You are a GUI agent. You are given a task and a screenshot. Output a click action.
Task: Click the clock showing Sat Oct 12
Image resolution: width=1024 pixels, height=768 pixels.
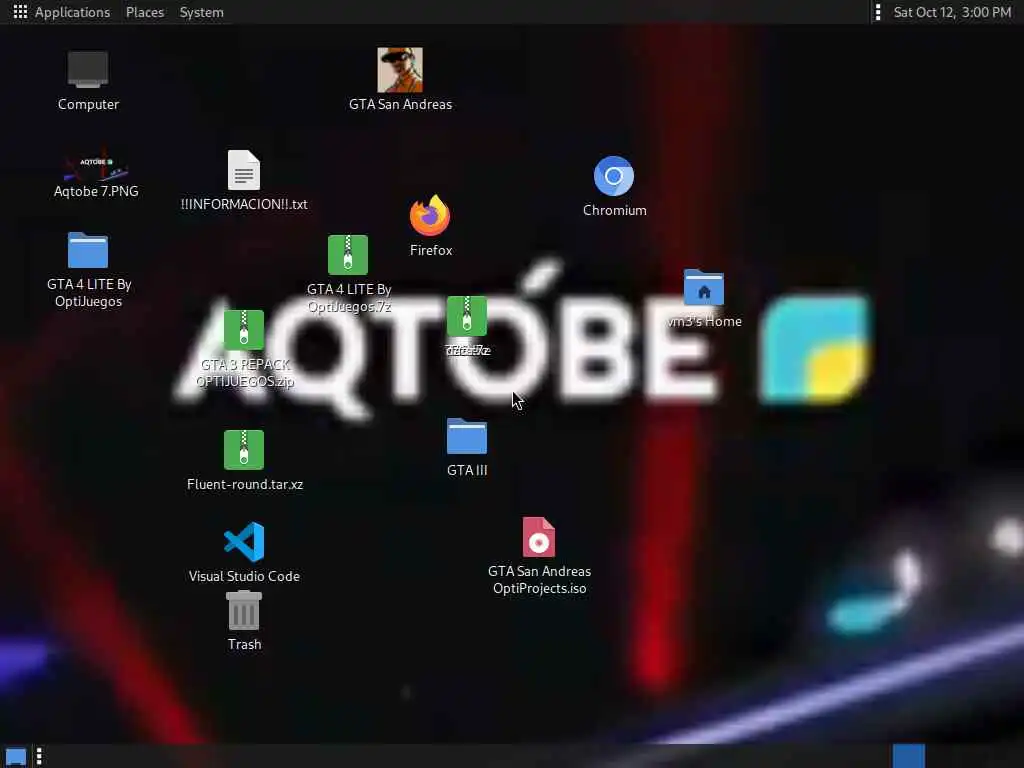952,12
